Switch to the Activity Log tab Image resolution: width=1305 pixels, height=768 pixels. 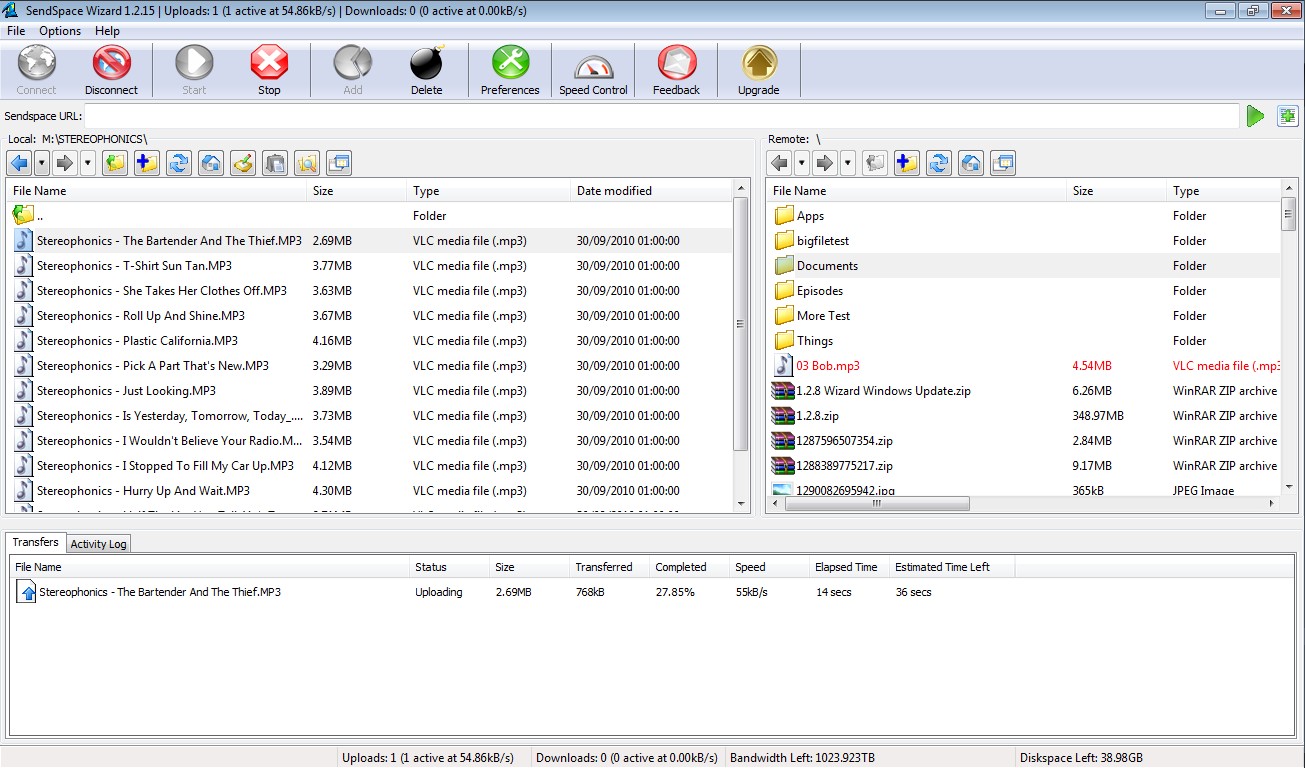coord(98,543)
